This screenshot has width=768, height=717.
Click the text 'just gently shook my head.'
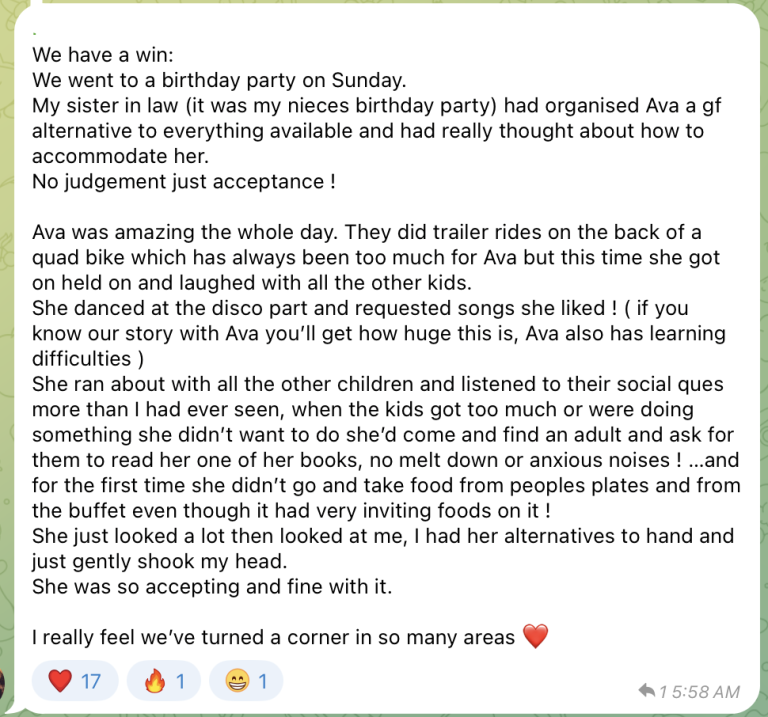[160, 561]
